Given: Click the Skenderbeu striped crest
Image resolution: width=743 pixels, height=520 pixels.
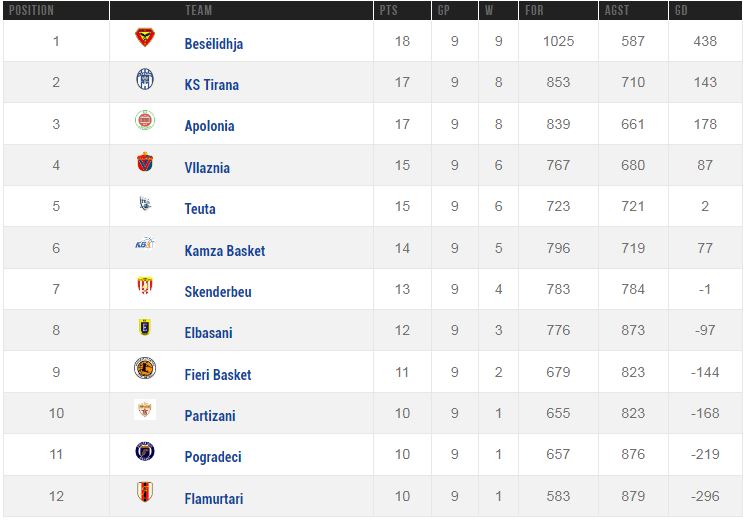Looking at the screenshot, I should (x=145, y=287).
